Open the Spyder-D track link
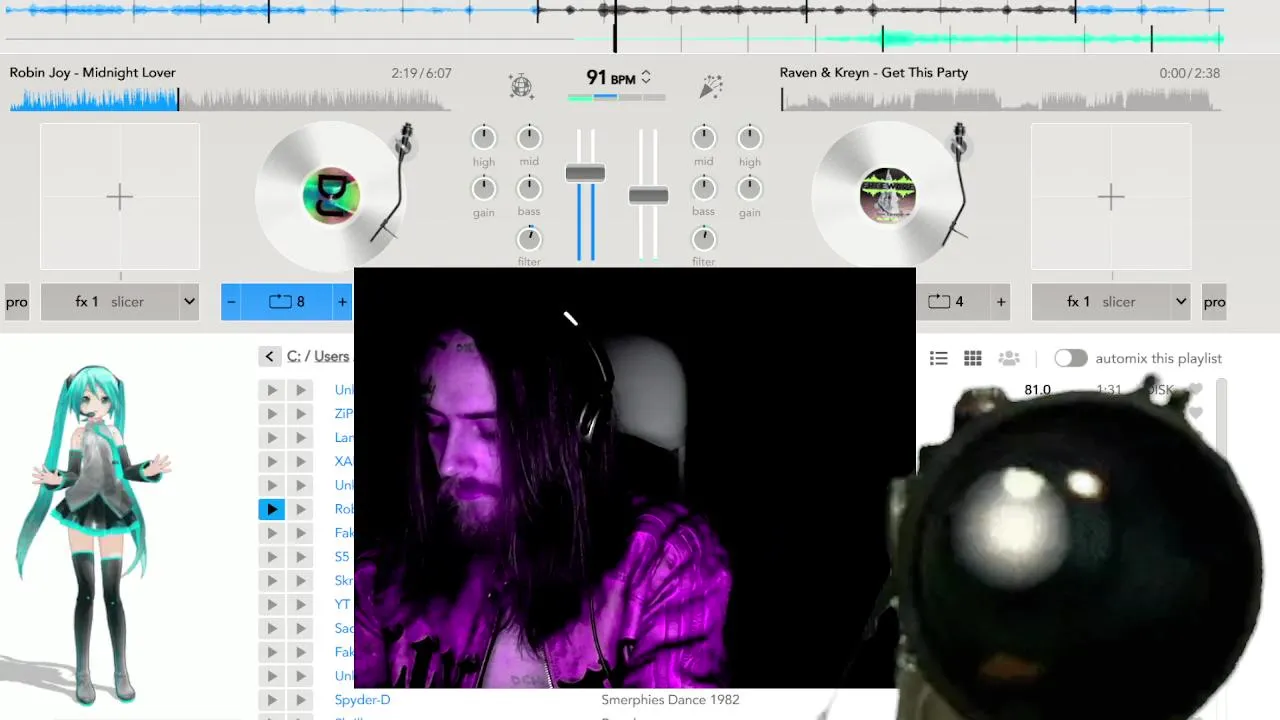1280x720 pixels. [x=362, y=700]
